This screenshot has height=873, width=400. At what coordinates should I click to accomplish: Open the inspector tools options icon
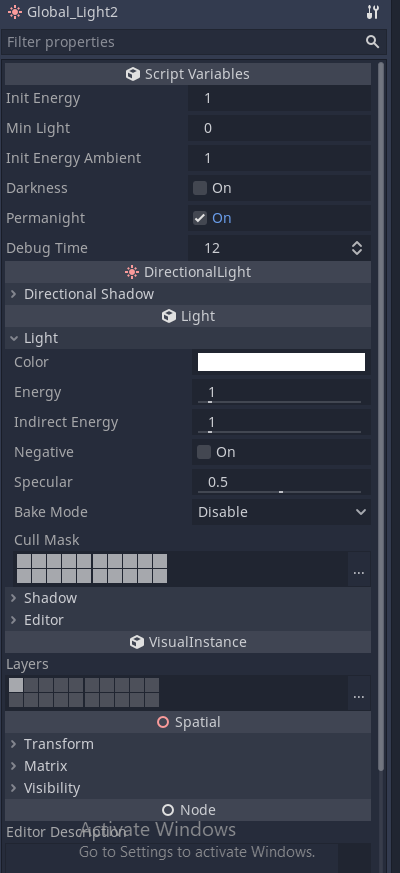click(373, 12)
